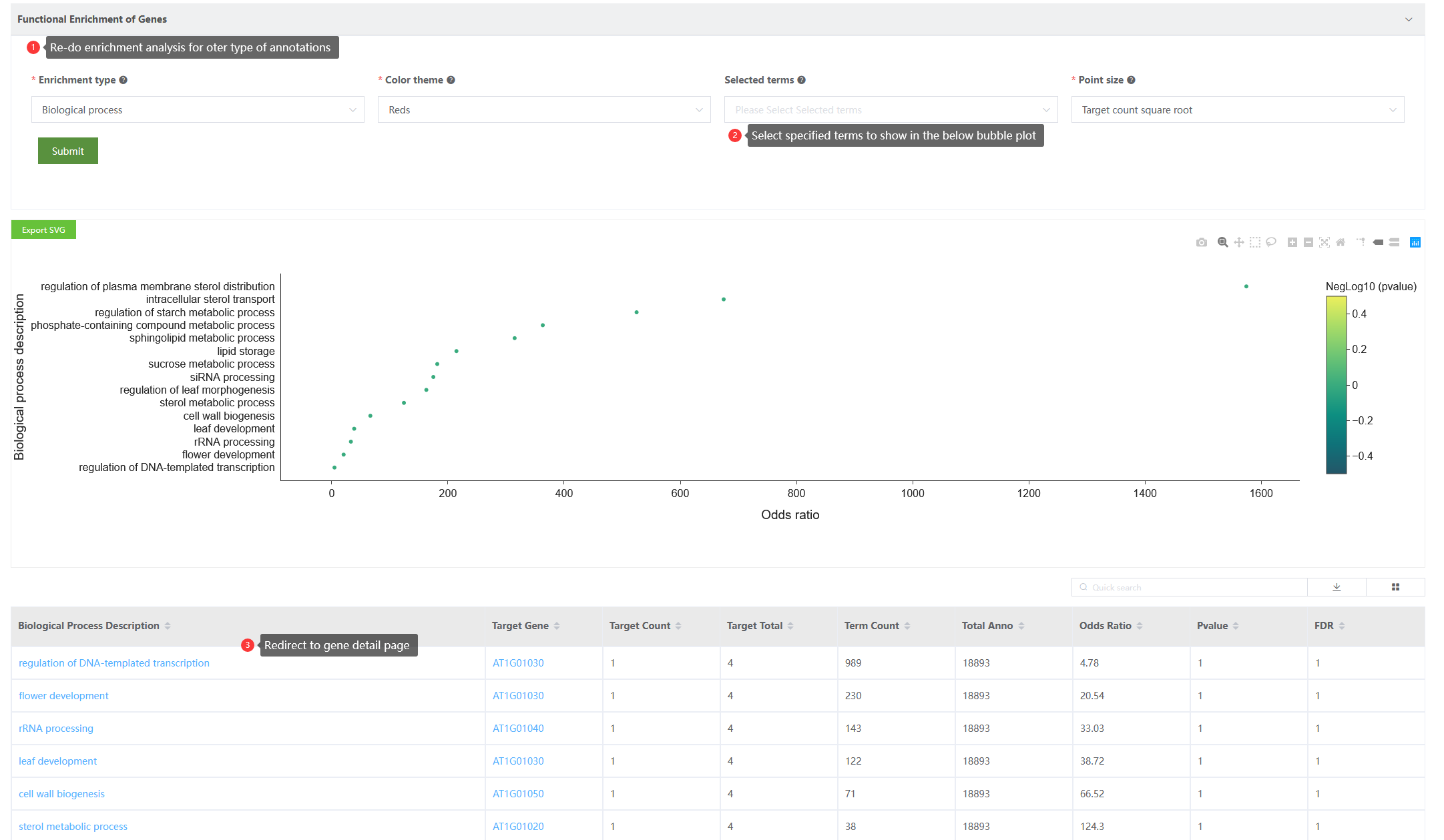Click the Submit button

coord(68,151)
